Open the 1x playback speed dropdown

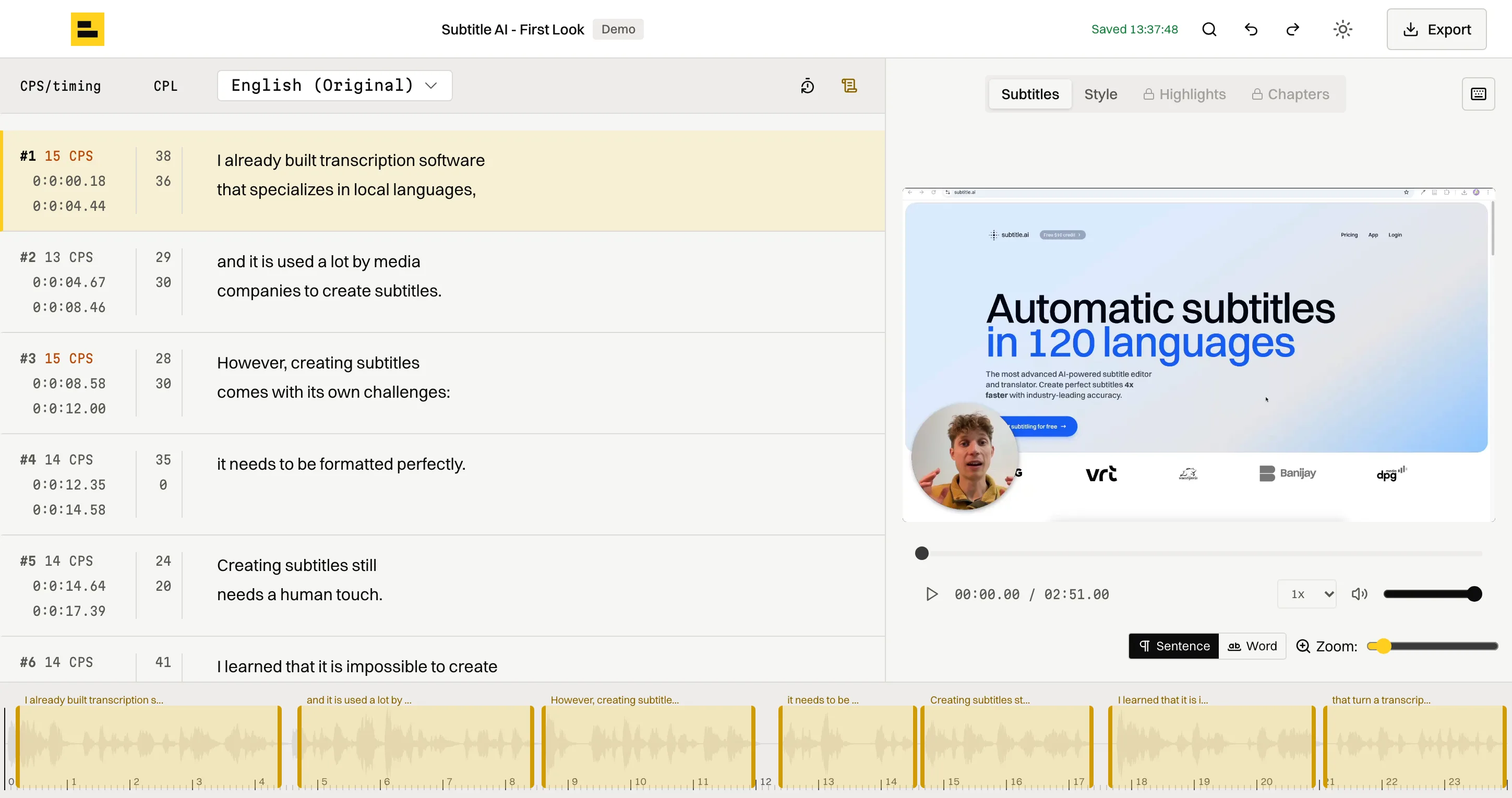coord(1306,594)
